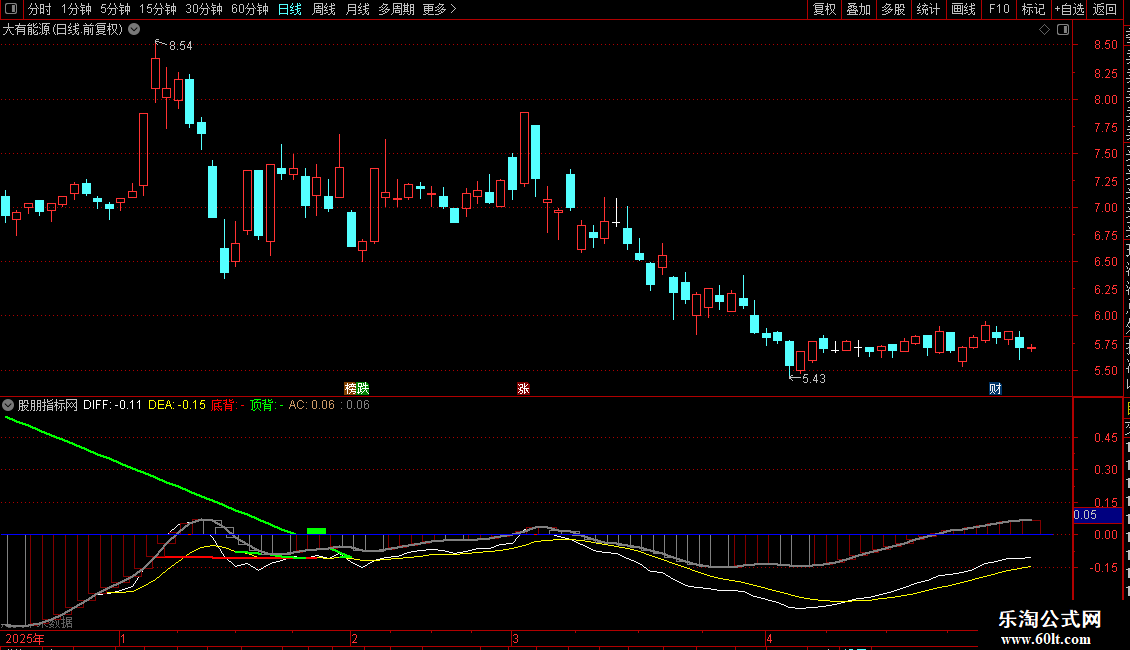Click 多股 multi-stock button
1130x650 pixels.
coord(894,9)
